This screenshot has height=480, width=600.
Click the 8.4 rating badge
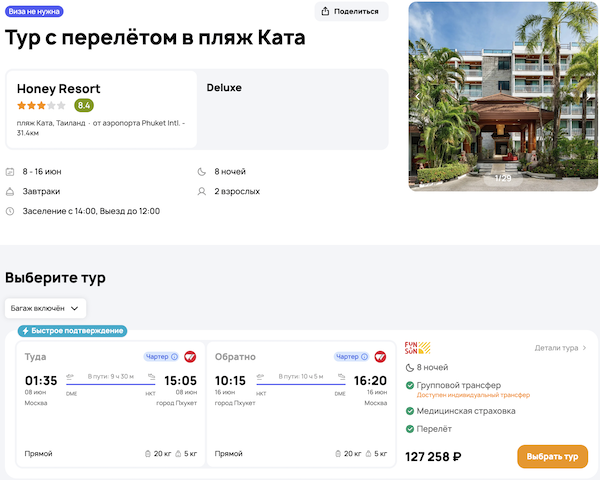pos(84,105)
